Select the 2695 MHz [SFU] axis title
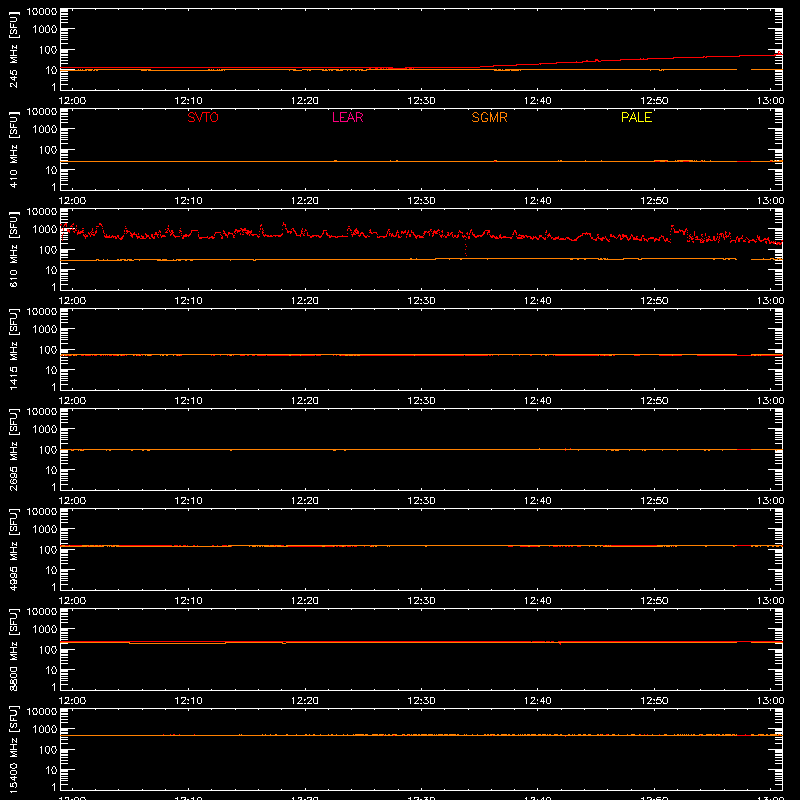 click(x=14, y=450)
